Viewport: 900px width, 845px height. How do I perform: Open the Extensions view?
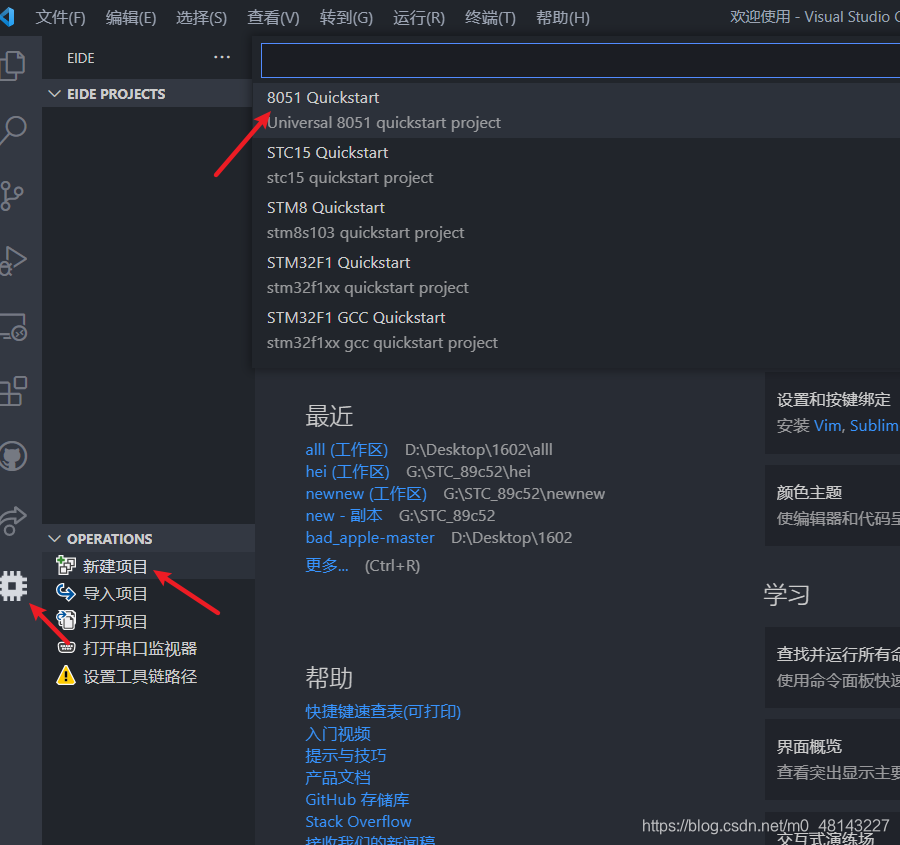(13, 392)
